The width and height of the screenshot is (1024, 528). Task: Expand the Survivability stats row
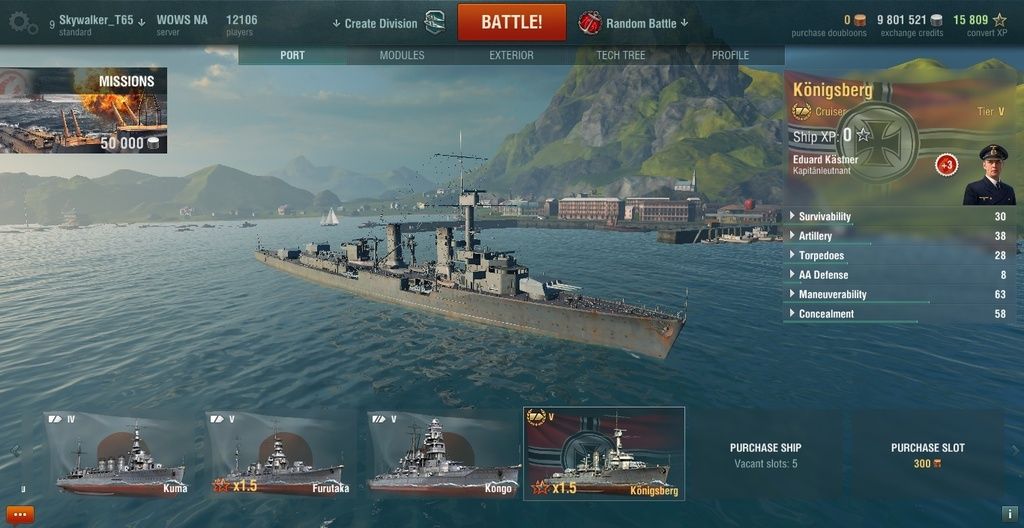point(899,216)
